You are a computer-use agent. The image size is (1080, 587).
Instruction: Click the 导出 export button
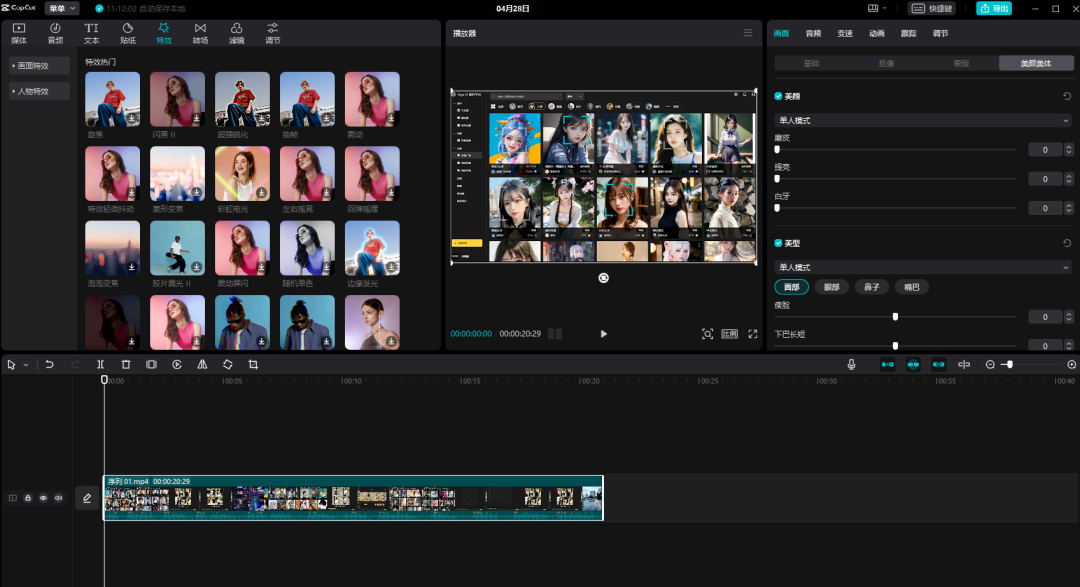click(994, 8)
